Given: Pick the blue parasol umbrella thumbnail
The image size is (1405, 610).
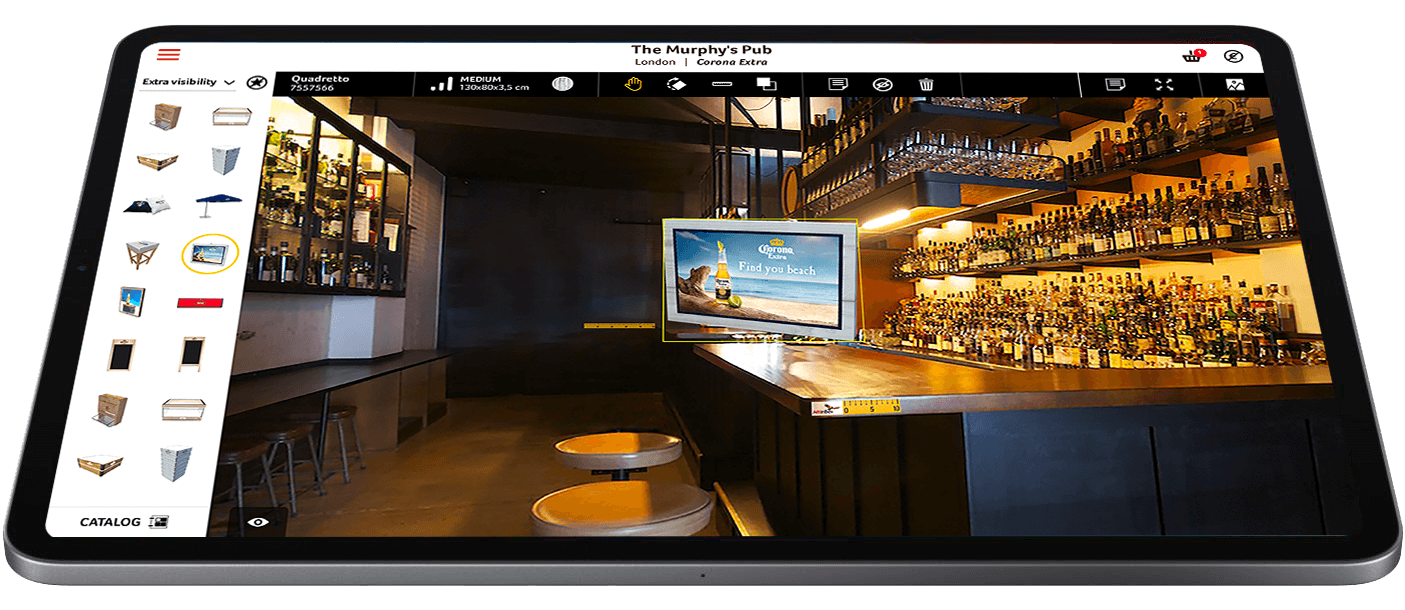Looking at the screenshot, I should click(219, 206).
